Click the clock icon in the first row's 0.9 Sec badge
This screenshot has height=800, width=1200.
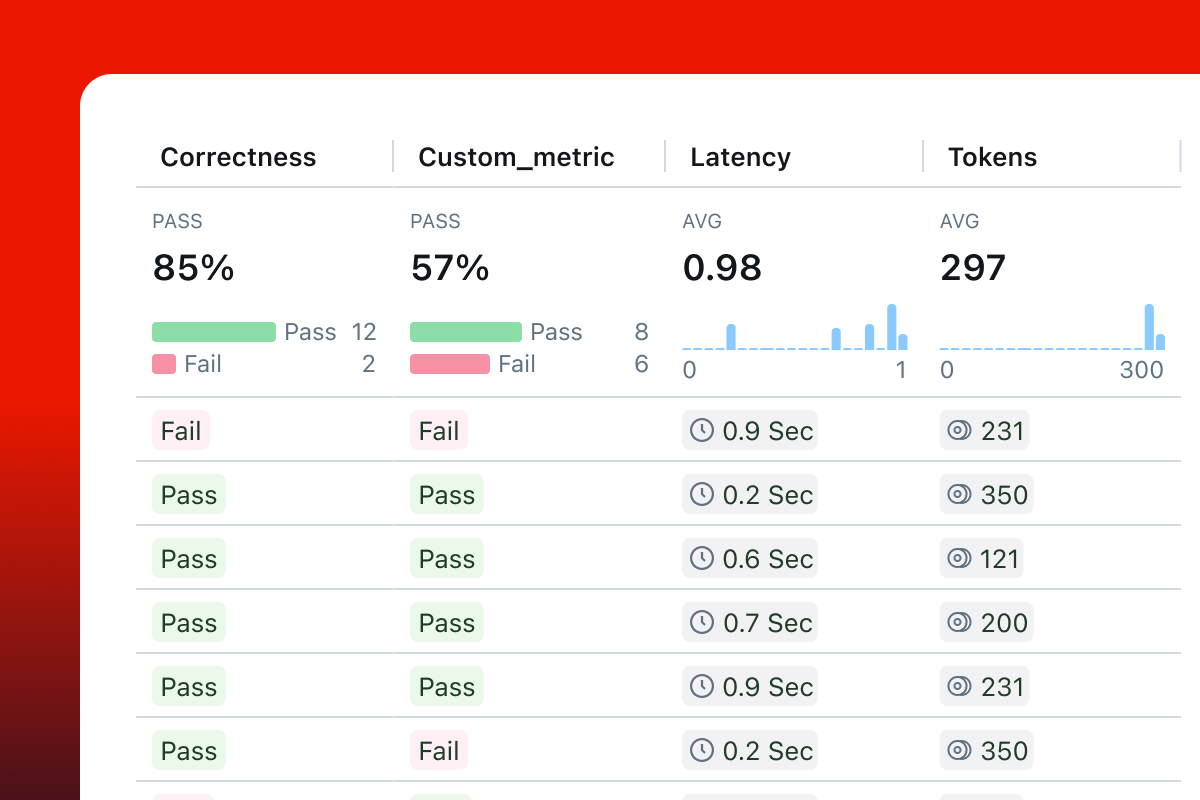pos(703,431)
